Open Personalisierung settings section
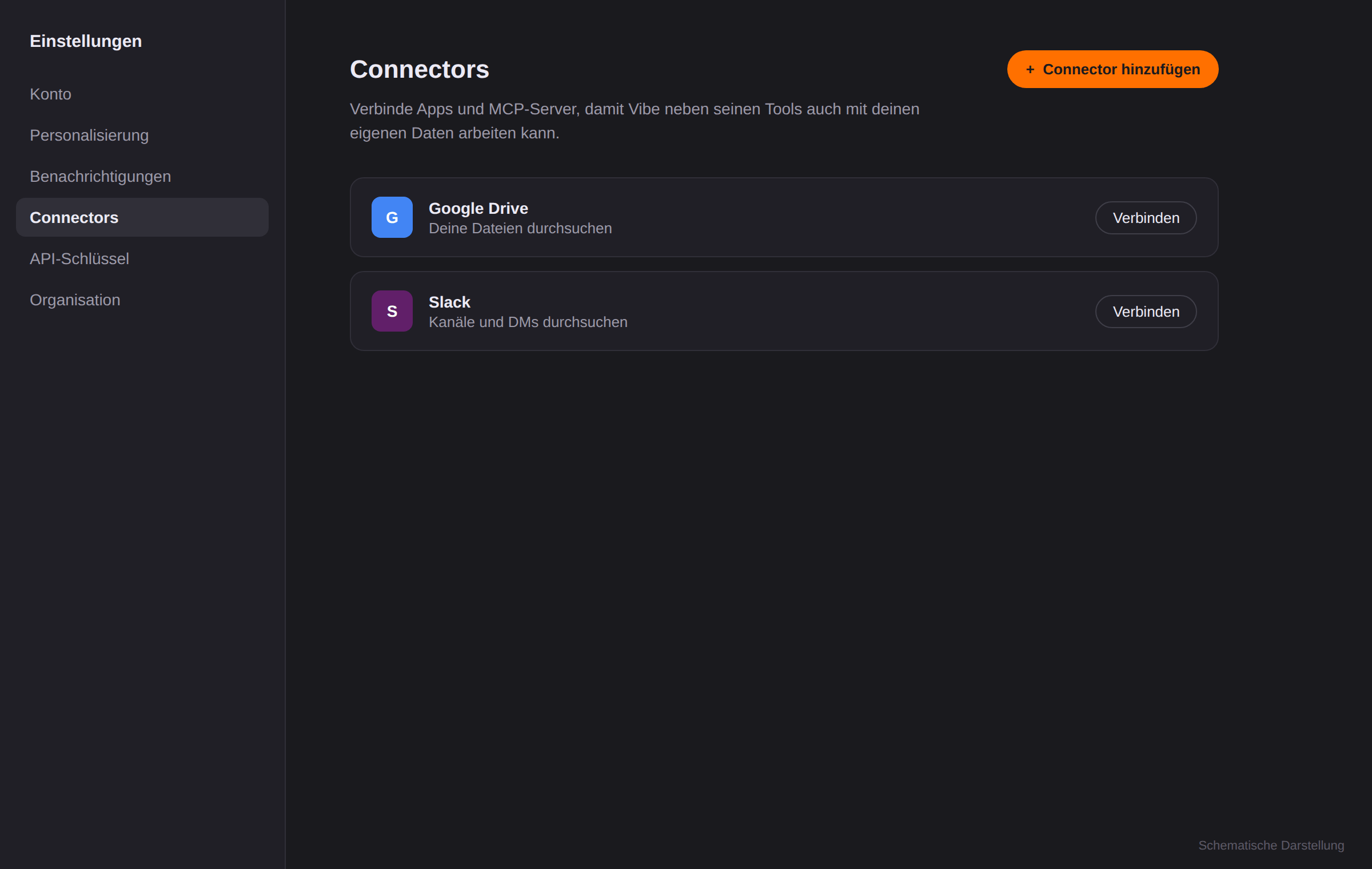Image resolution: width=1372 pixels, height=869 pixels. click(142, 135)
